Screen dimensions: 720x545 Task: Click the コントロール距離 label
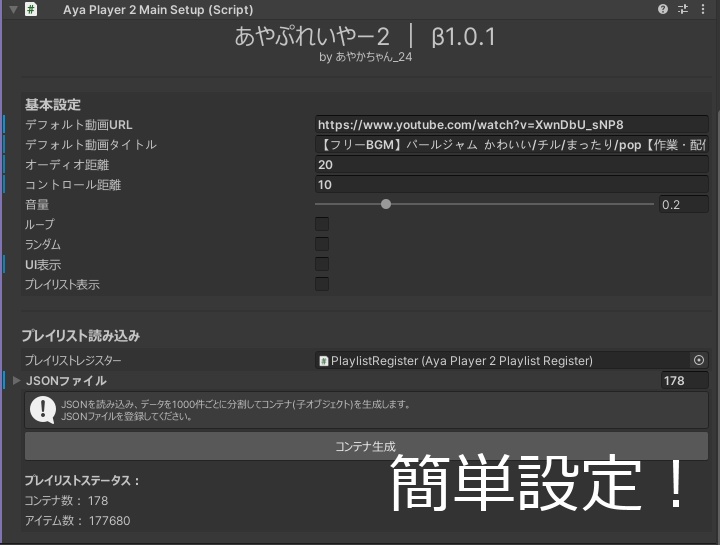click(73, 185)
